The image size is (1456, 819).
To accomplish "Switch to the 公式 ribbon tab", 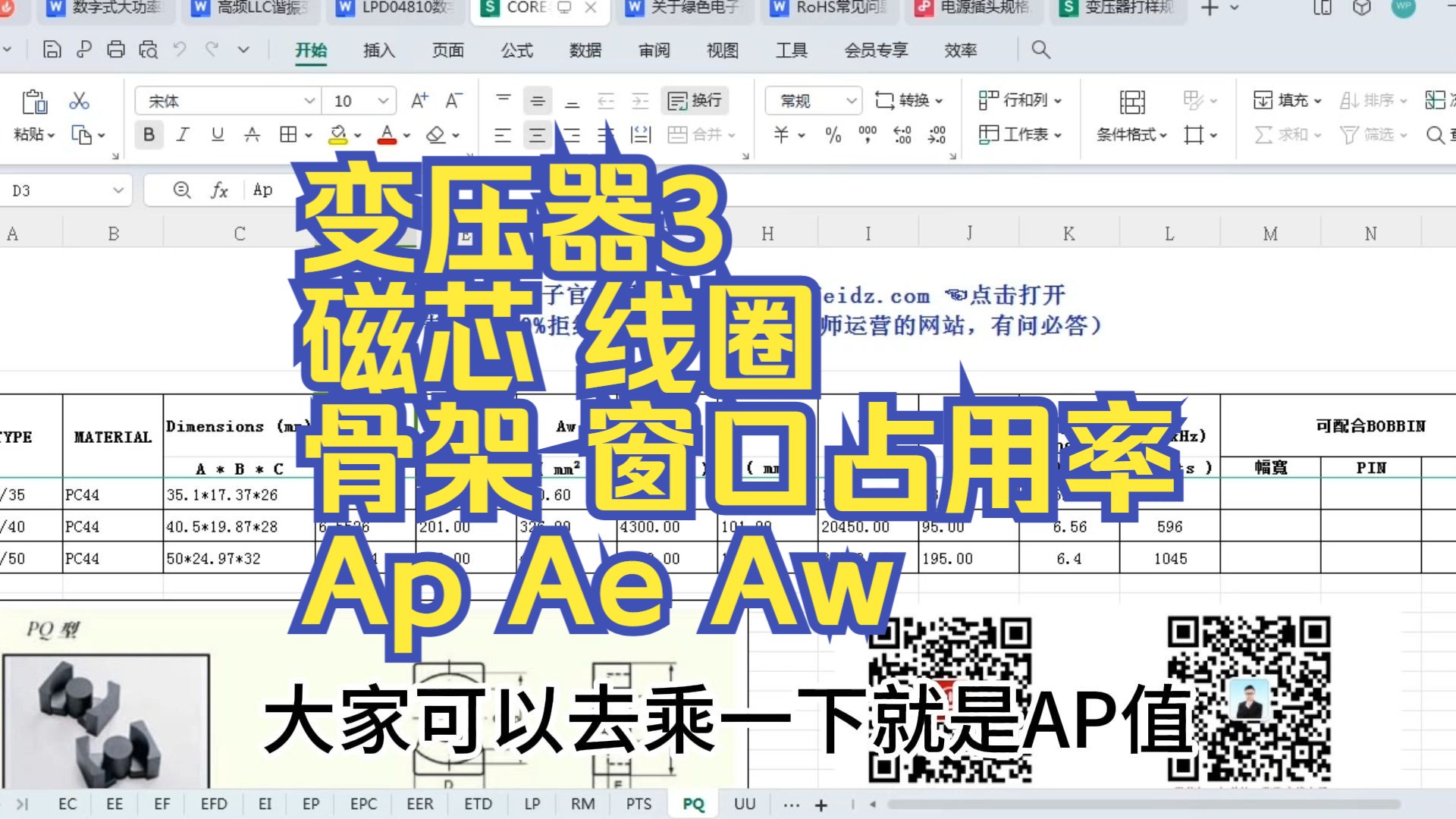I will [516, 50].
